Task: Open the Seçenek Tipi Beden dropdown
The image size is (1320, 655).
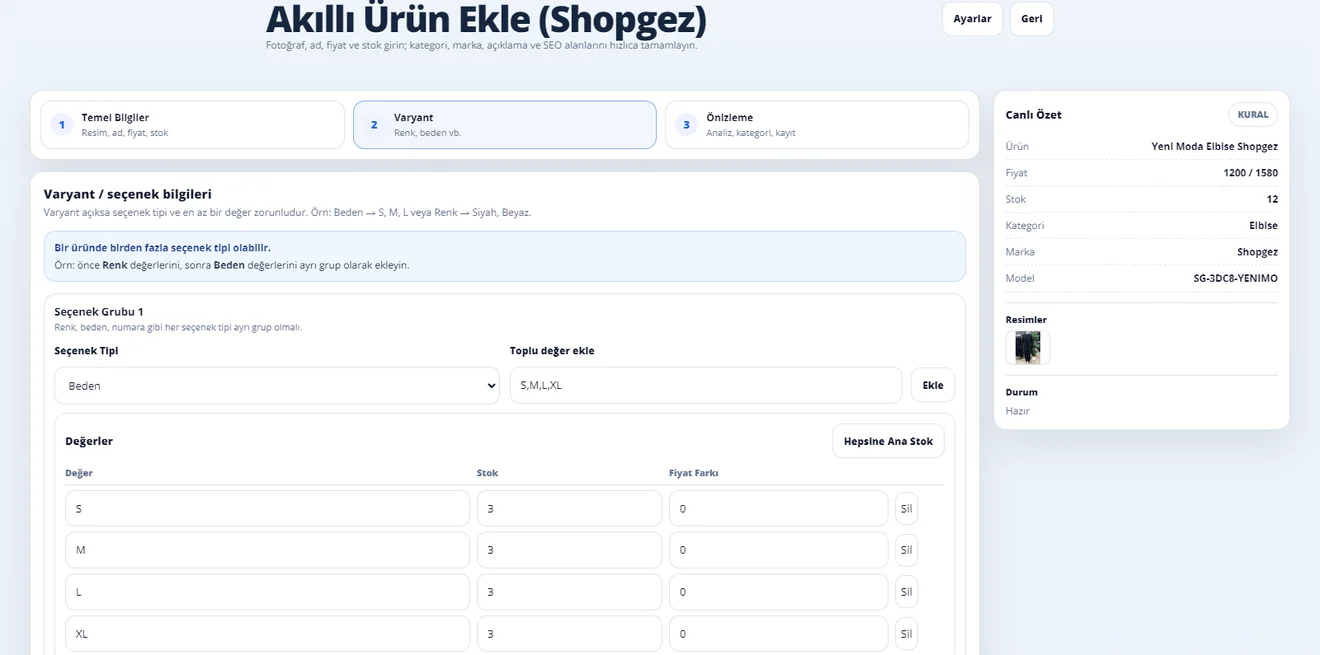Action: pyautogui.click(x=277, y=385)
